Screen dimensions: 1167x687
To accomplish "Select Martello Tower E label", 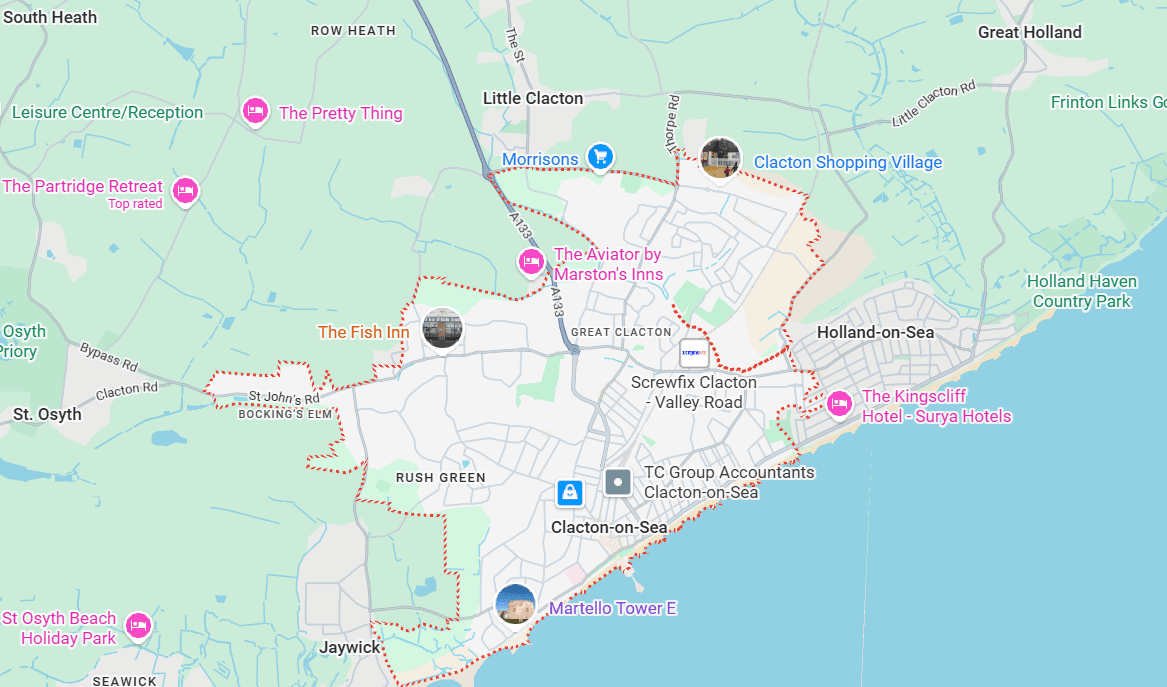I will (x=613, y=608).
